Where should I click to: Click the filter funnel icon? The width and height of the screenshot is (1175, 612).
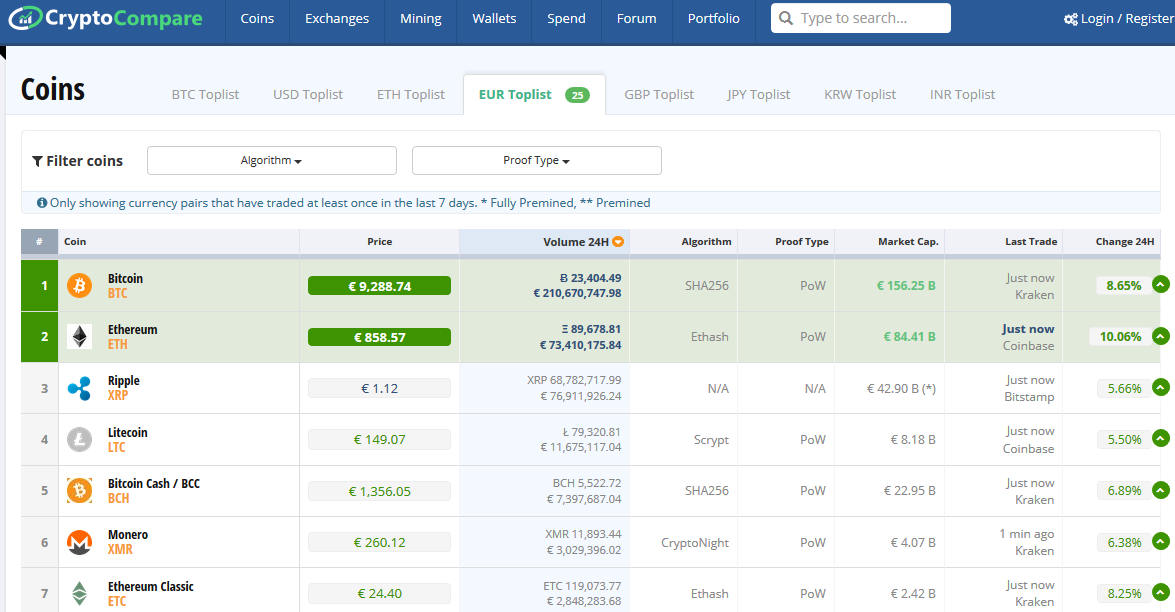pos(37,161)
